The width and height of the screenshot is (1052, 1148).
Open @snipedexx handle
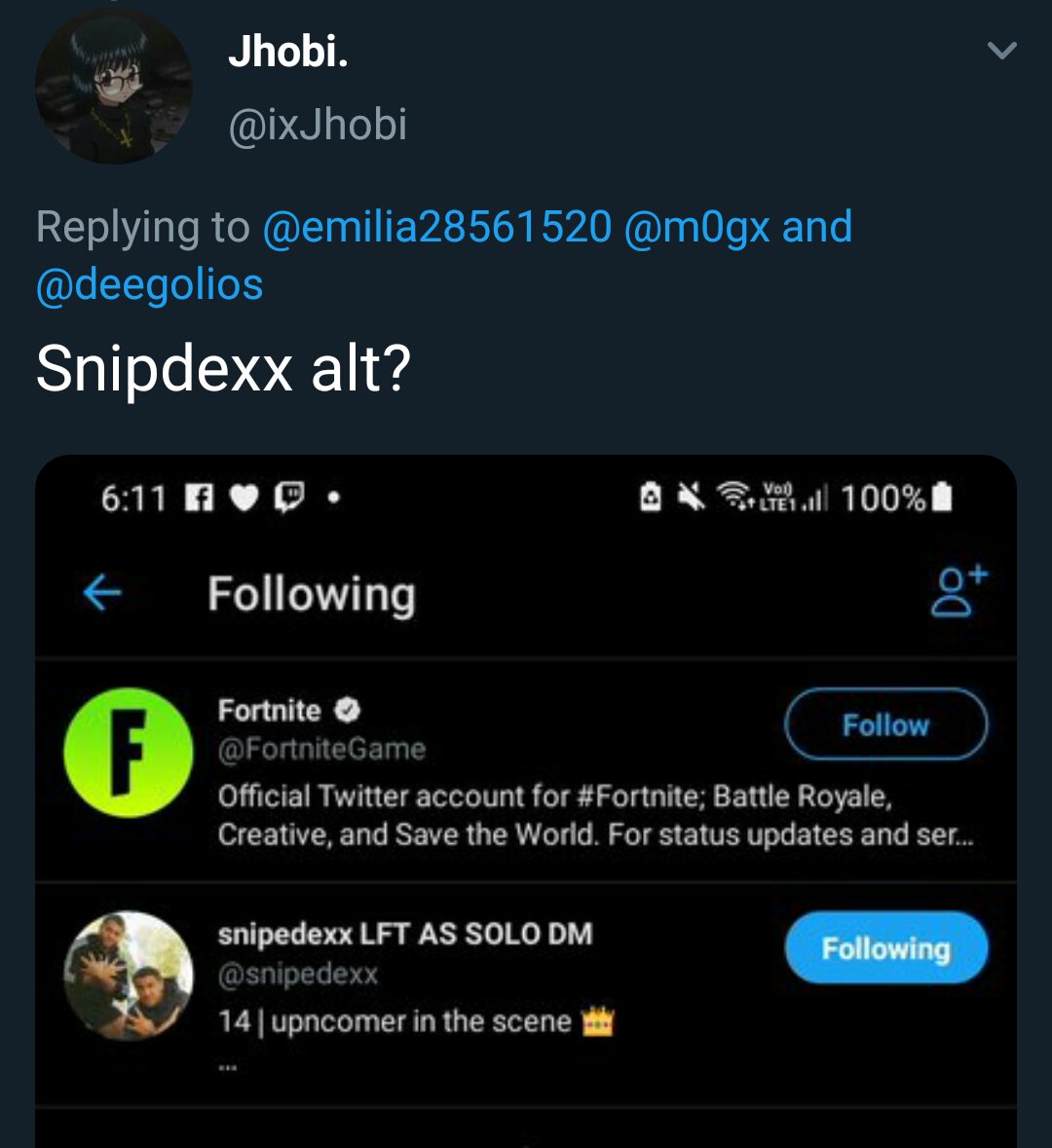click(298, 974)
